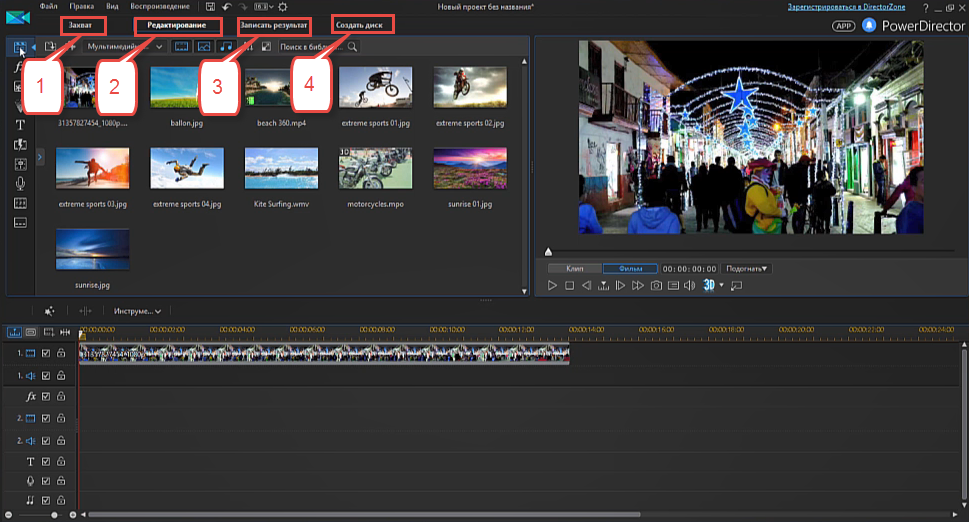This screenshot has height=522, width=969.
Task: Open the media type dropdown in library
Action: [124, 47]
